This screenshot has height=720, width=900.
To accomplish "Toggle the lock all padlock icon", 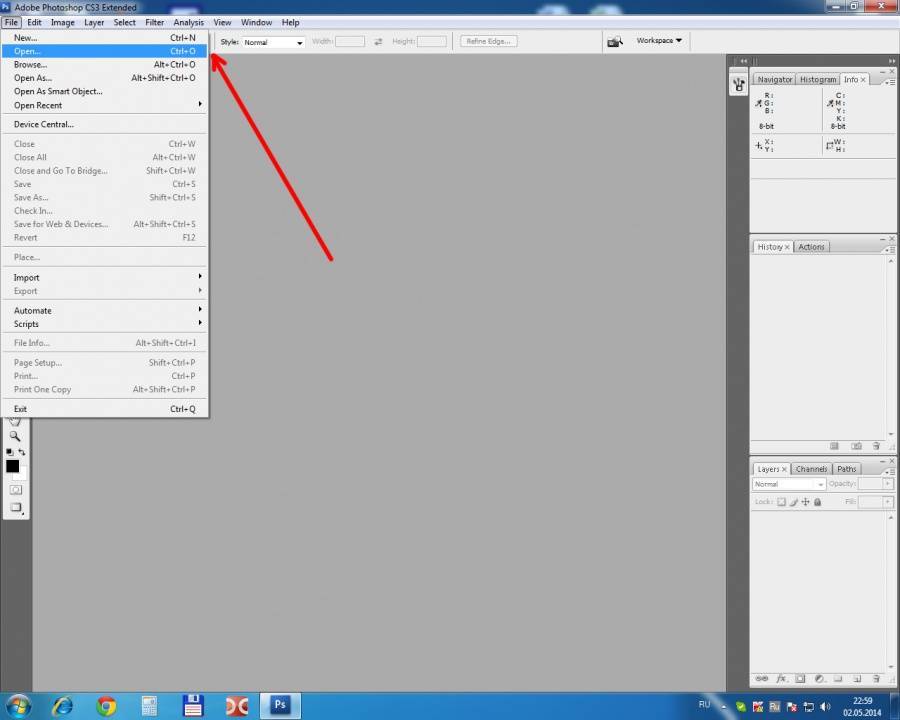I will (818, 502).
